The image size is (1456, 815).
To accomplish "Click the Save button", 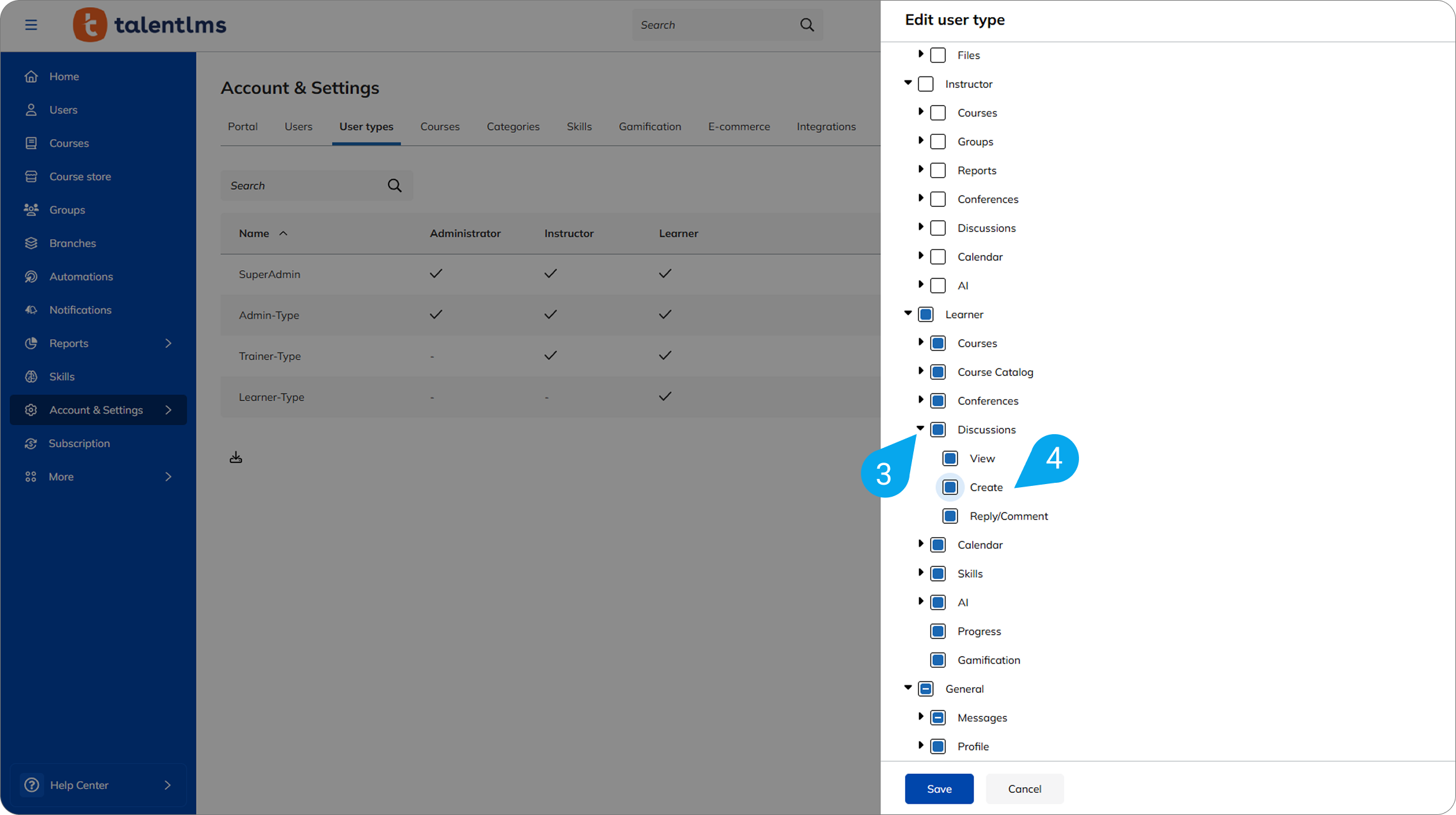I will click(x=939, y=788).
